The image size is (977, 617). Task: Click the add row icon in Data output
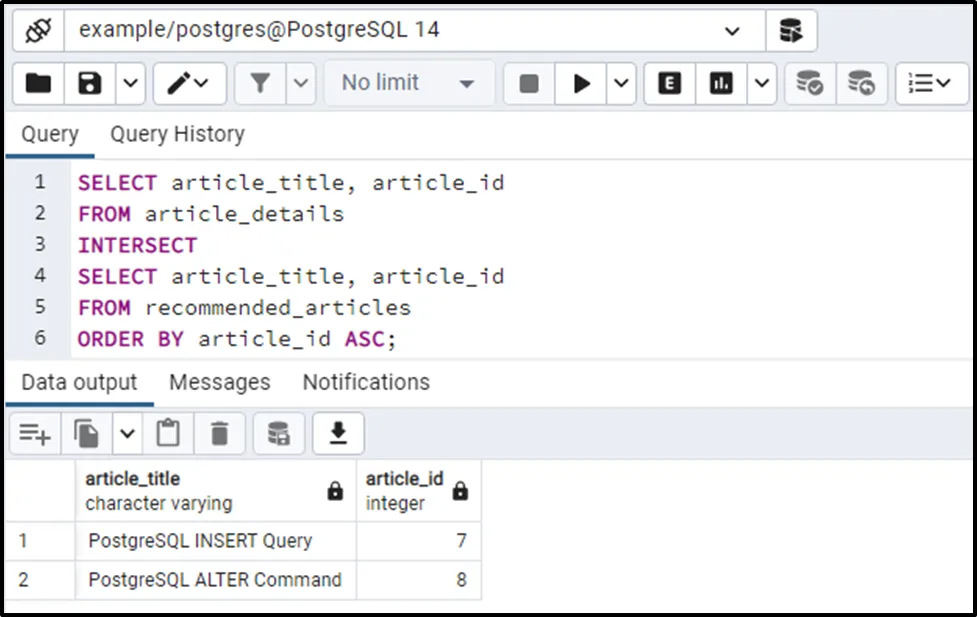(35, 434)
